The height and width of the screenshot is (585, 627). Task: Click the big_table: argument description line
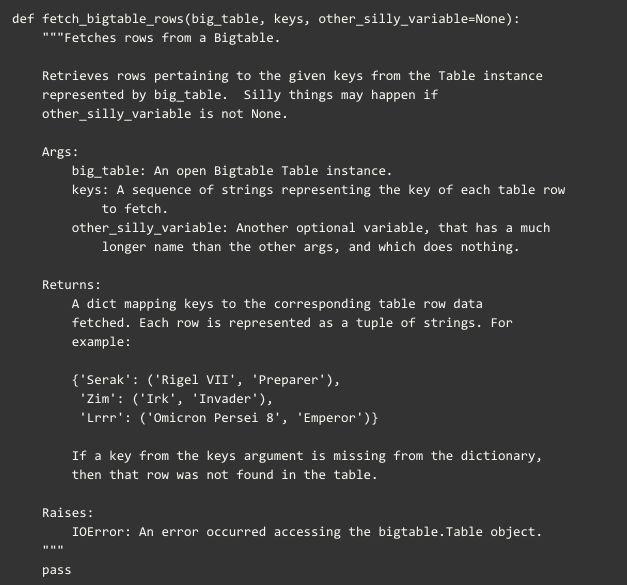point(232,172)
